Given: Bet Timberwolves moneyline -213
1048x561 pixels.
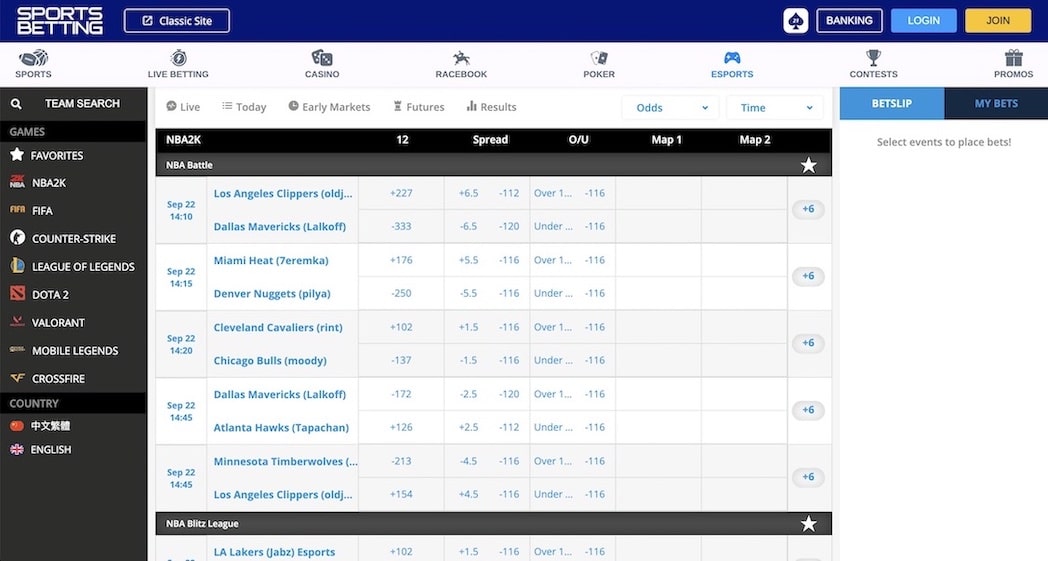Looking at the screenshot, I should [401, 461].
